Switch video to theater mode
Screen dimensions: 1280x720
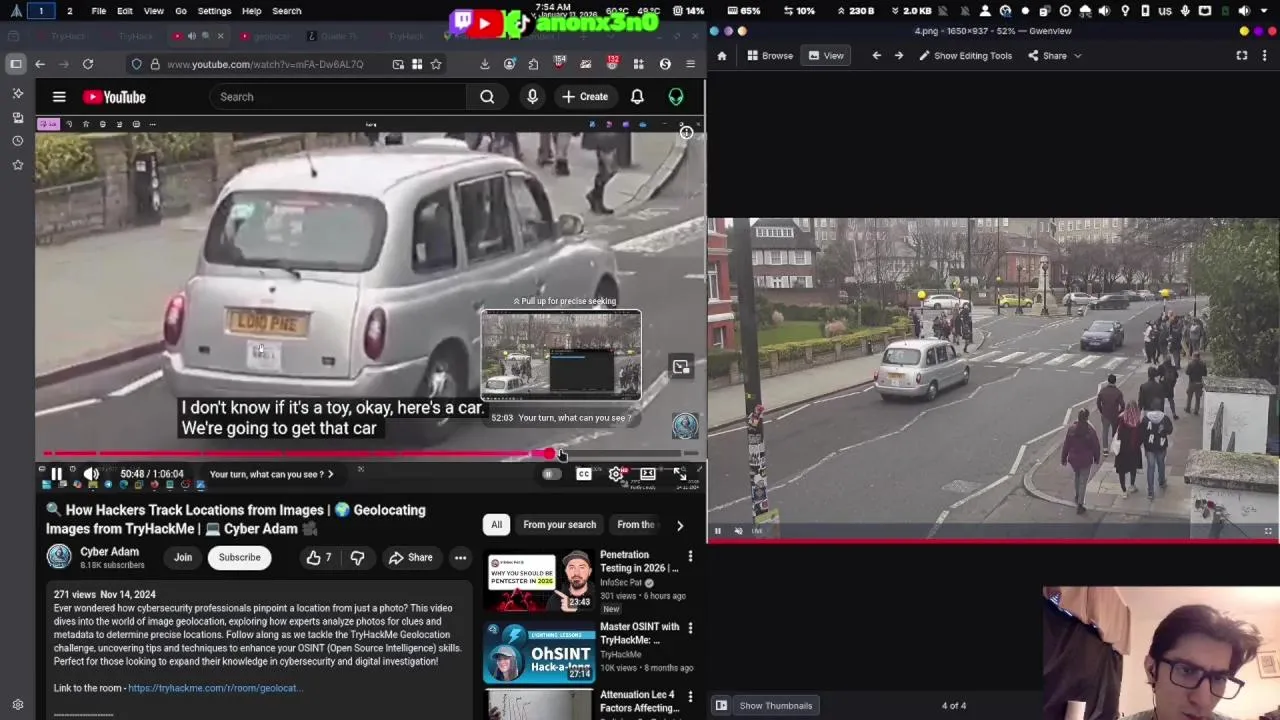(x=648, y=474)
